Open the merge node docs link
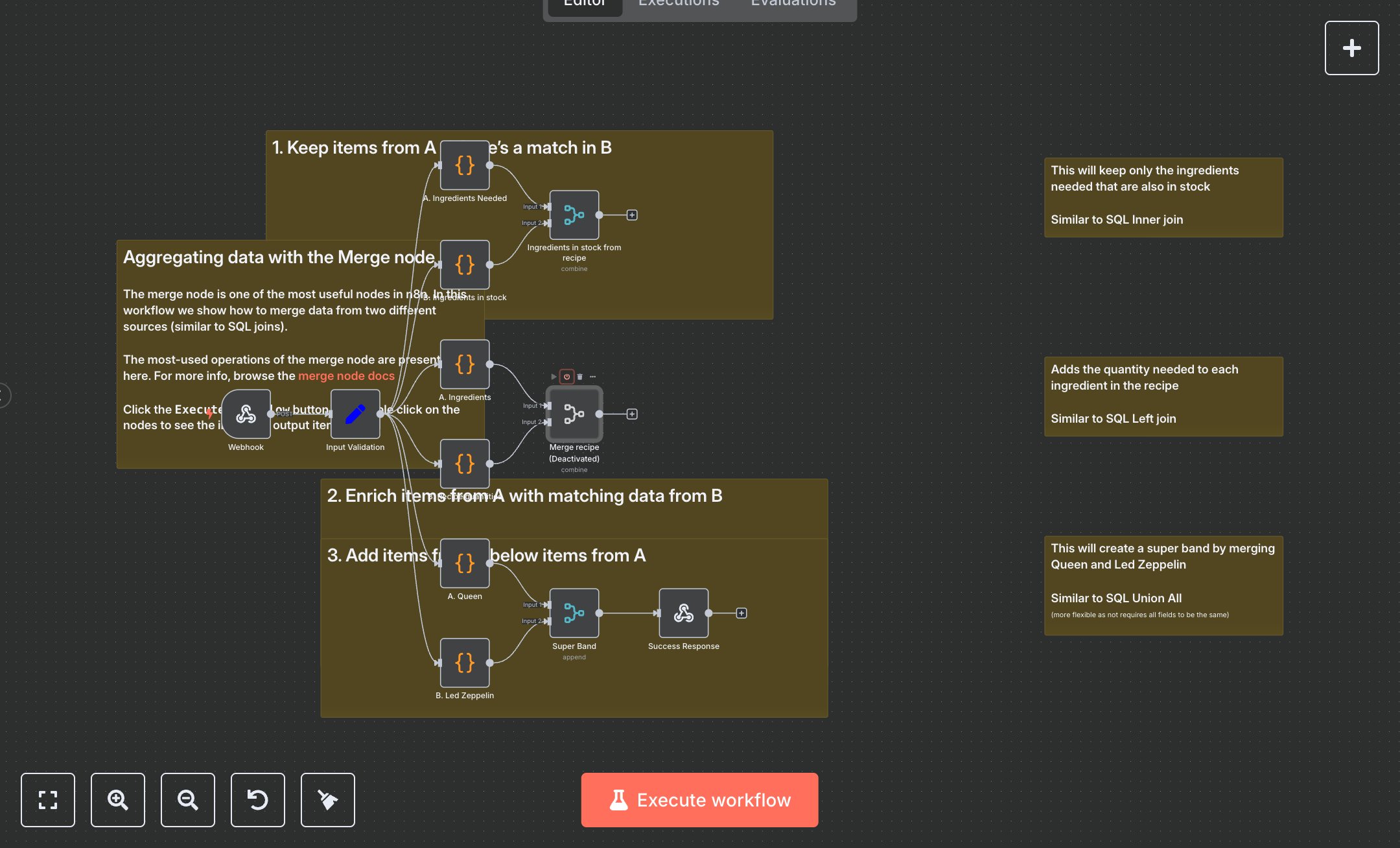The height and width of the screenshot is (848, 1400). click(x=345, y=376)
